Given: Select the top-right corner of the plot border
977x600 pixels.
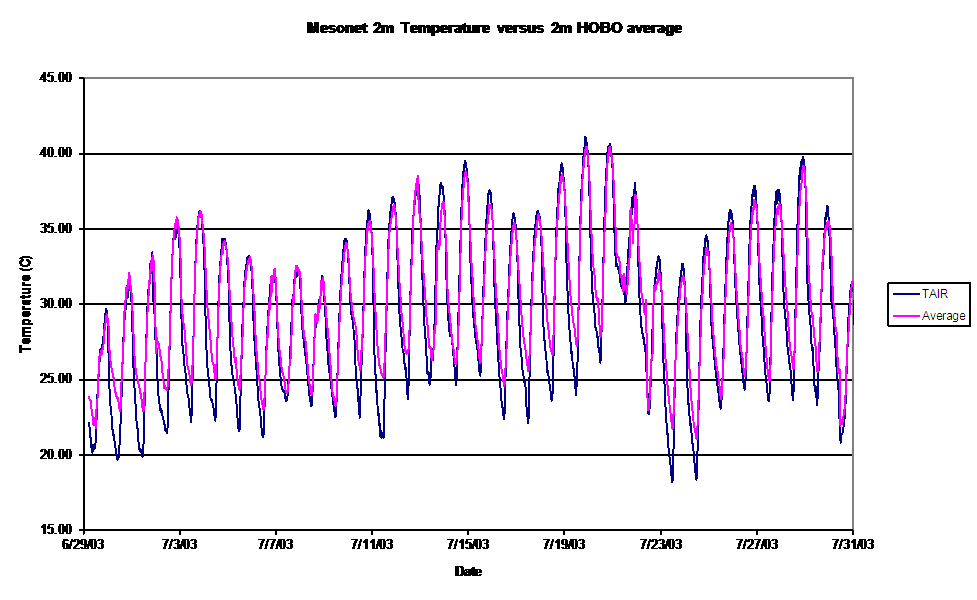Looking at the screenshot, I should tap(853, 77).
